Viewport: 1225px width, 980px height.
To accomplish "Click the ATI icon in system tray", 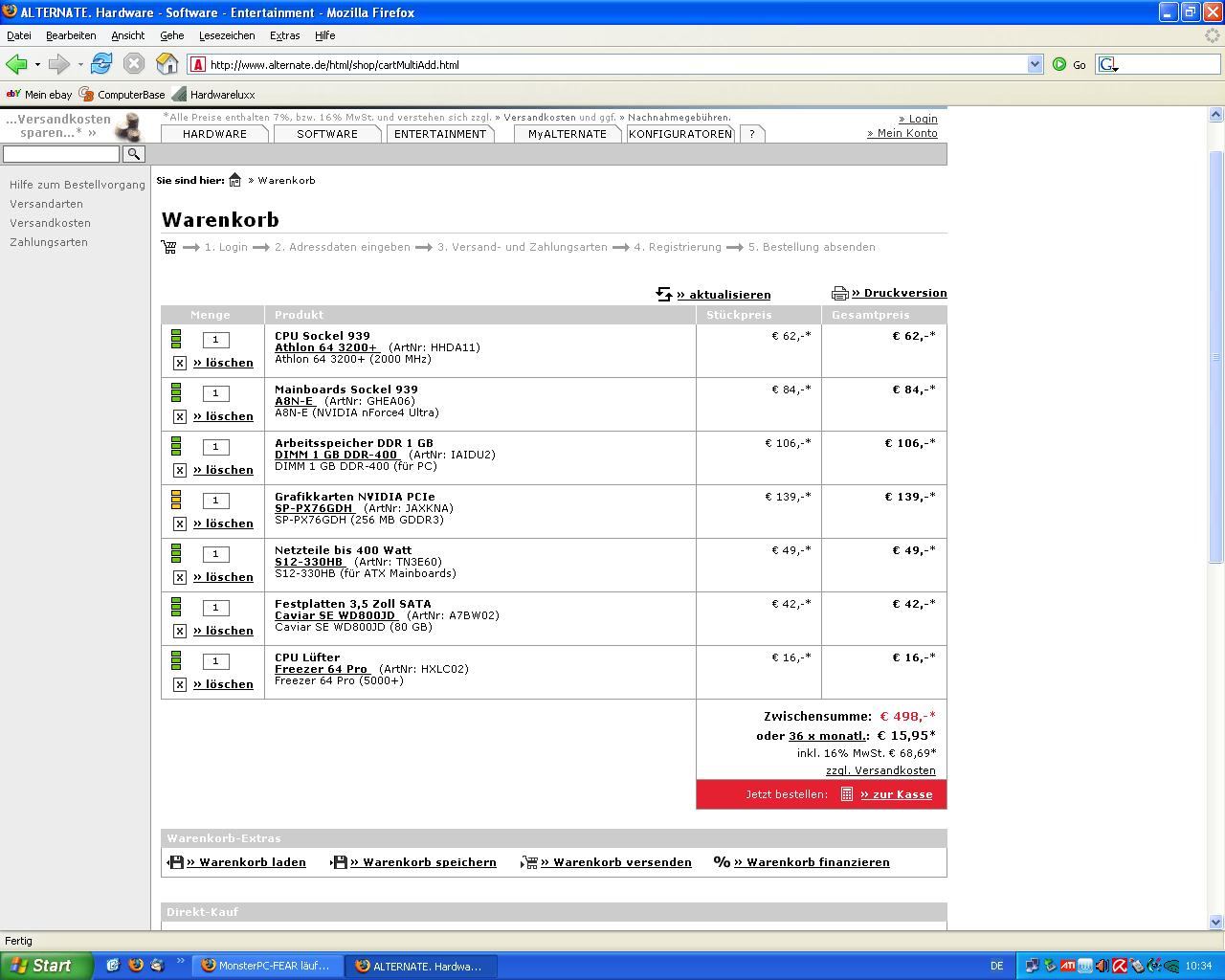I will (1067, 966).
